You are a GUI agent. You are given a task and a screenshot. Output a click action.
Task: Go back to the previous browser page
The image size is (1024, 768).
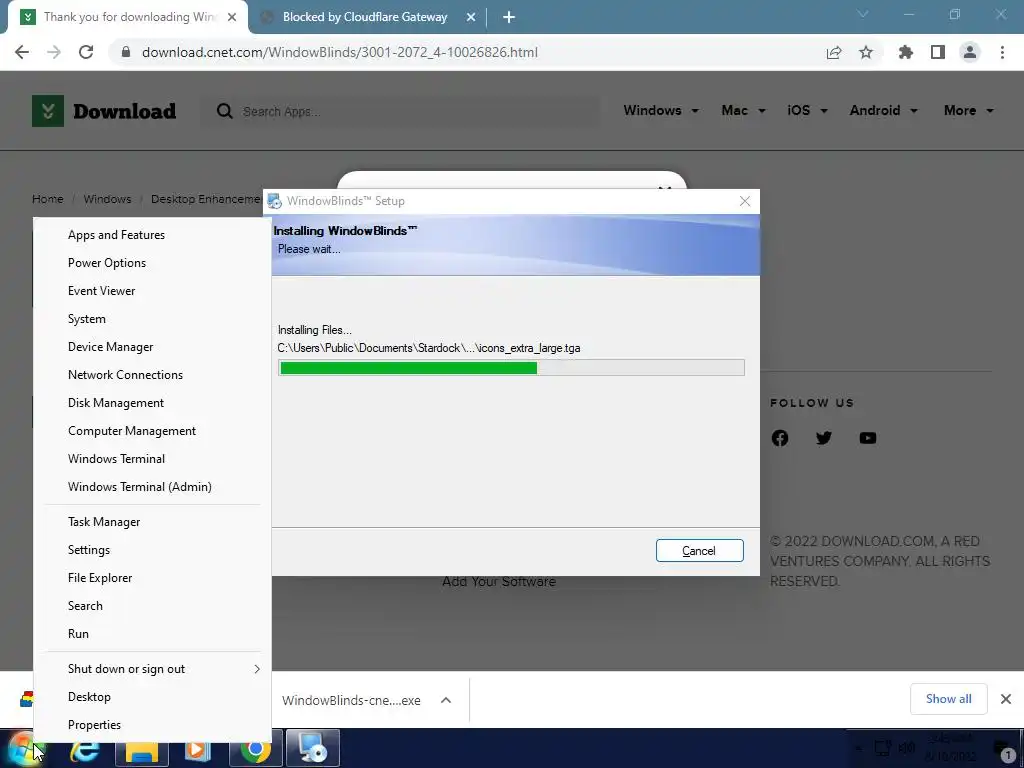22,52
